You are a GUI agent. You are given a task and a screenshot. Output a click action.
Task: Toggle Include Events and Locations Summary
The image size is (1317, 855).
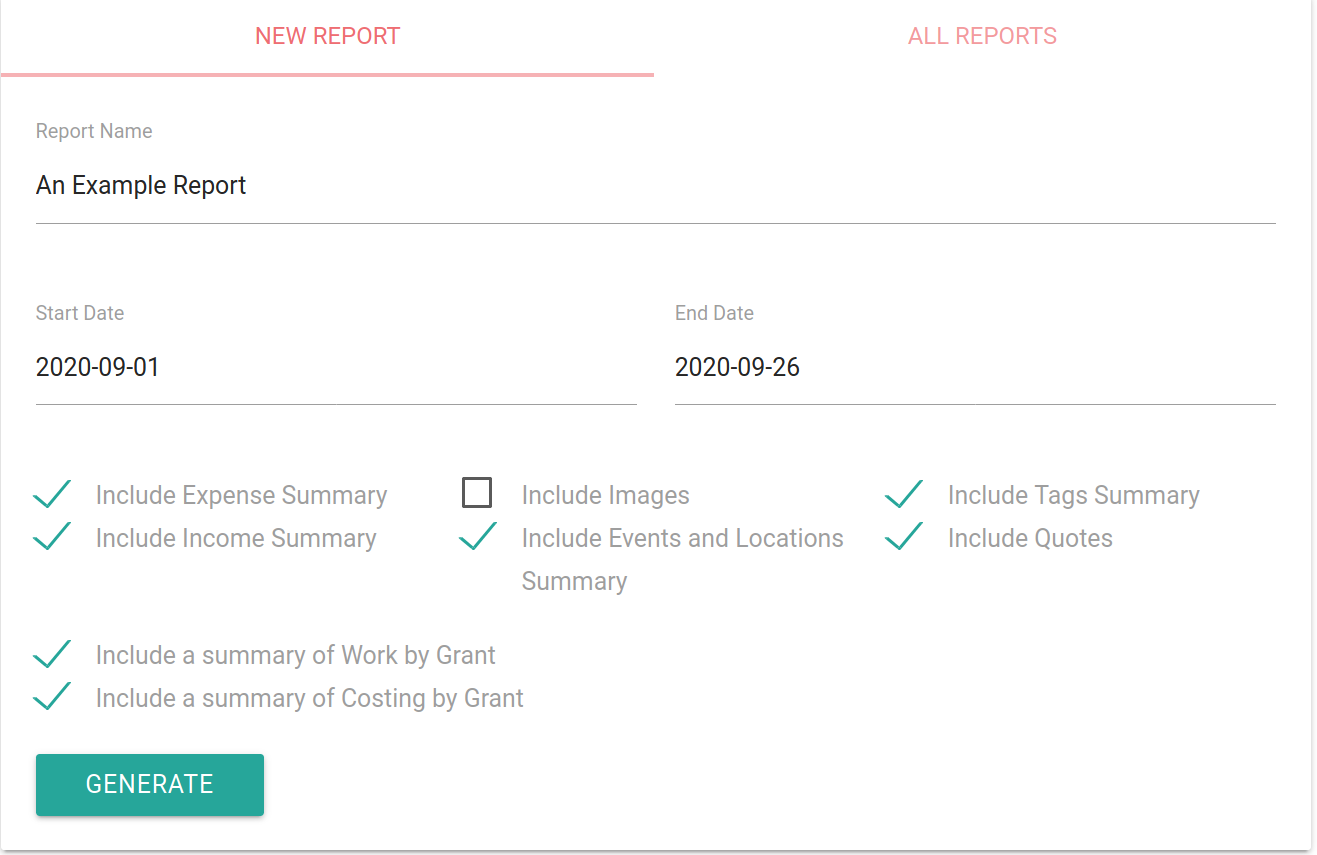(478, 536)
